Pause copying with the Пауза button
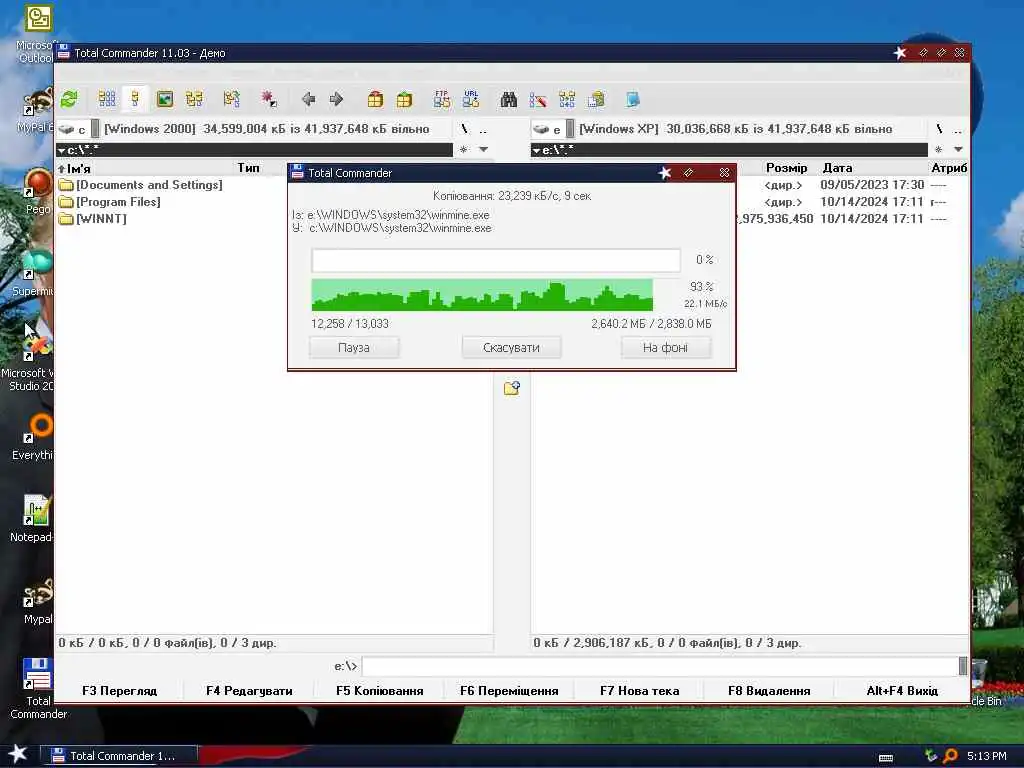 pos(354,347)
